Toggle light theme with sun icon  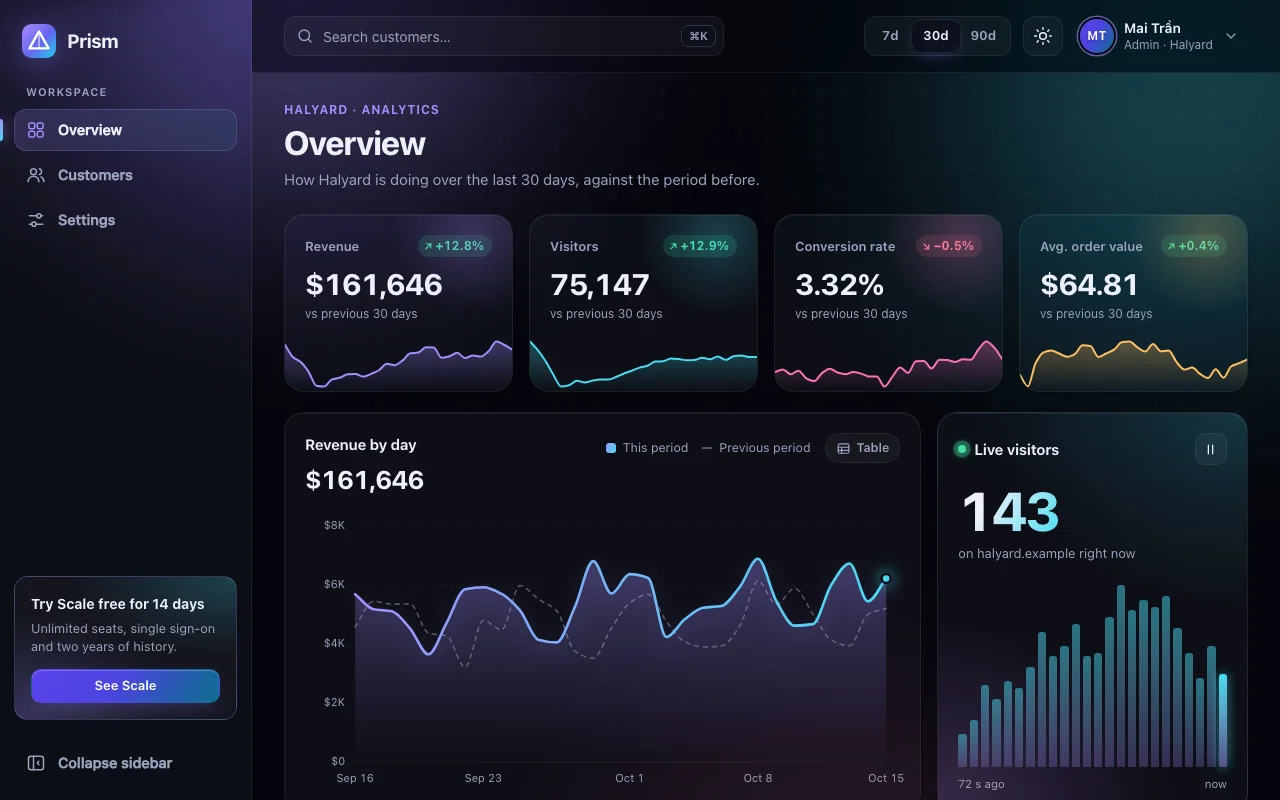click(x=1043, y=36)
